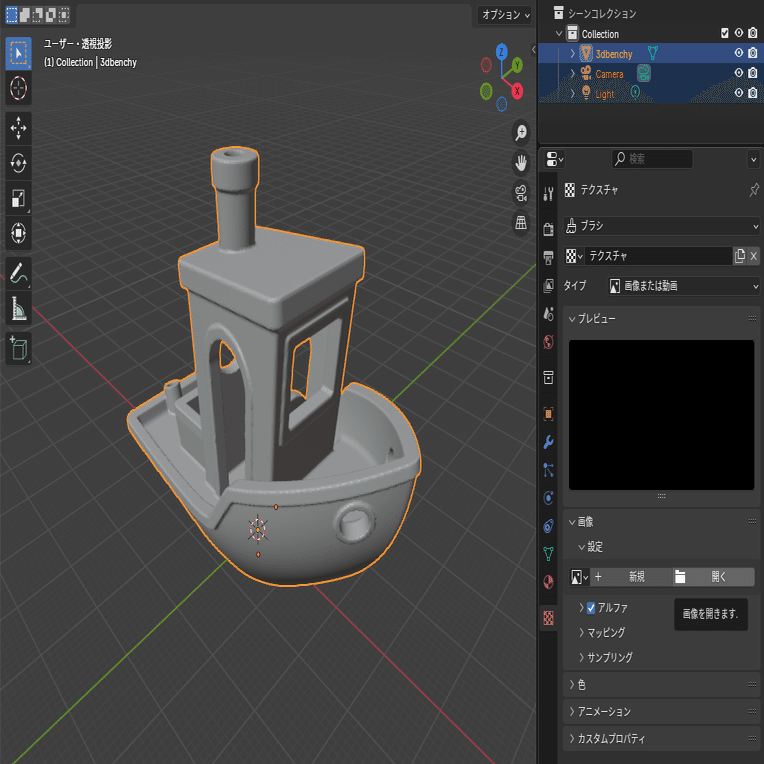The height and width of the screenshot is (764, 764).
Task: Open the World properties tab
Action: click(x=549, y=342)
